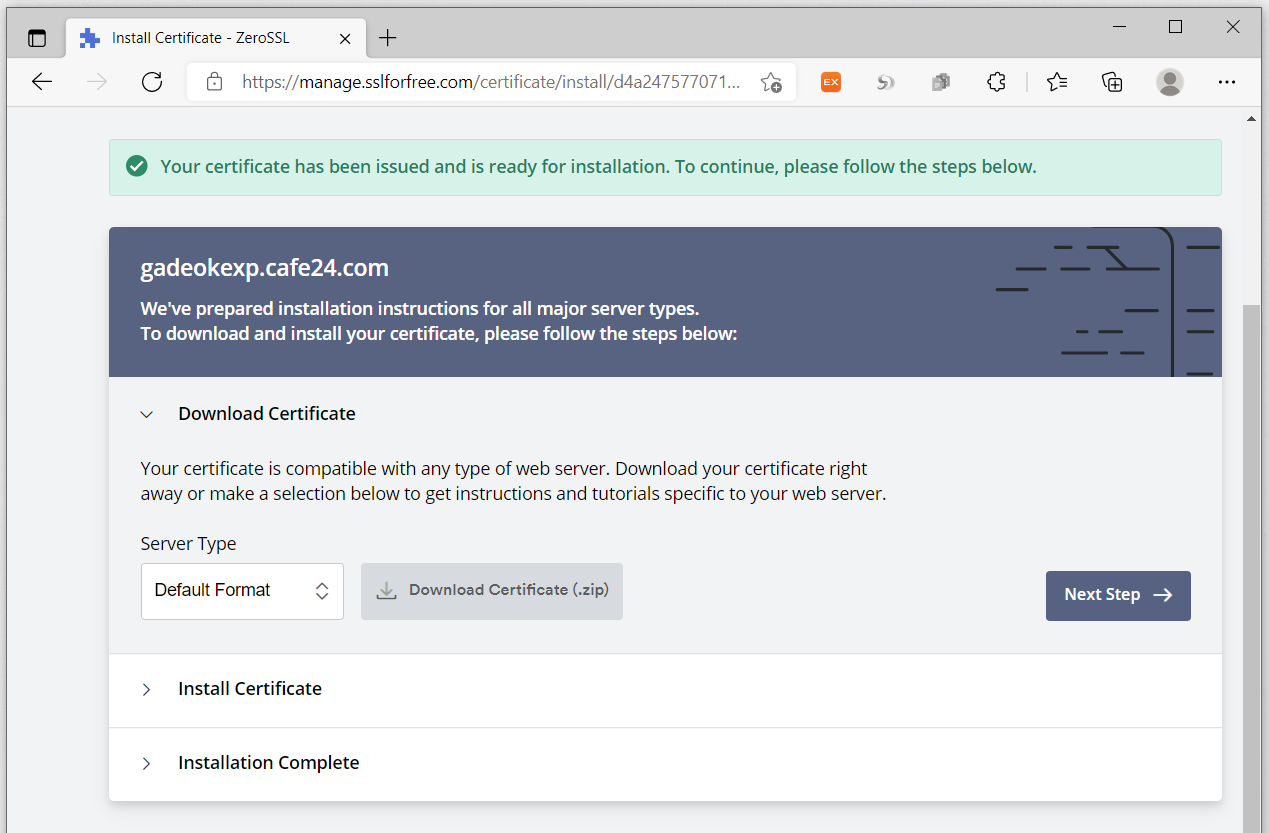The image size is (1269, 833).
Task: Click the browser forward arrow
Action: tap(97, 82)
